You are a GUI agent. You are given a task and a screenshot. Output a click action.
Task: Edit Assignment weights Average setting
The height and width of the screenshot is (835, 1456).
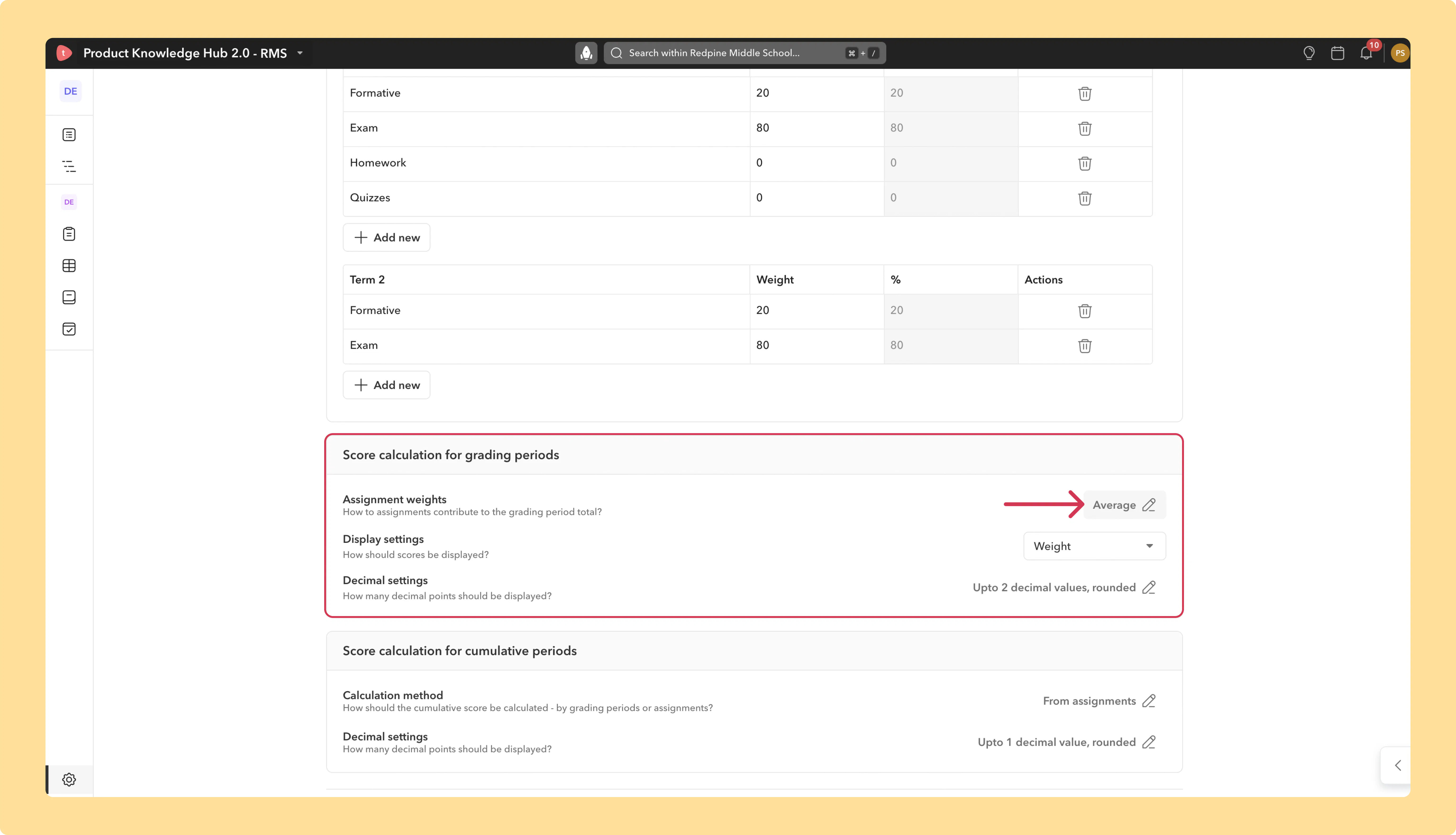pos(1124,505)
